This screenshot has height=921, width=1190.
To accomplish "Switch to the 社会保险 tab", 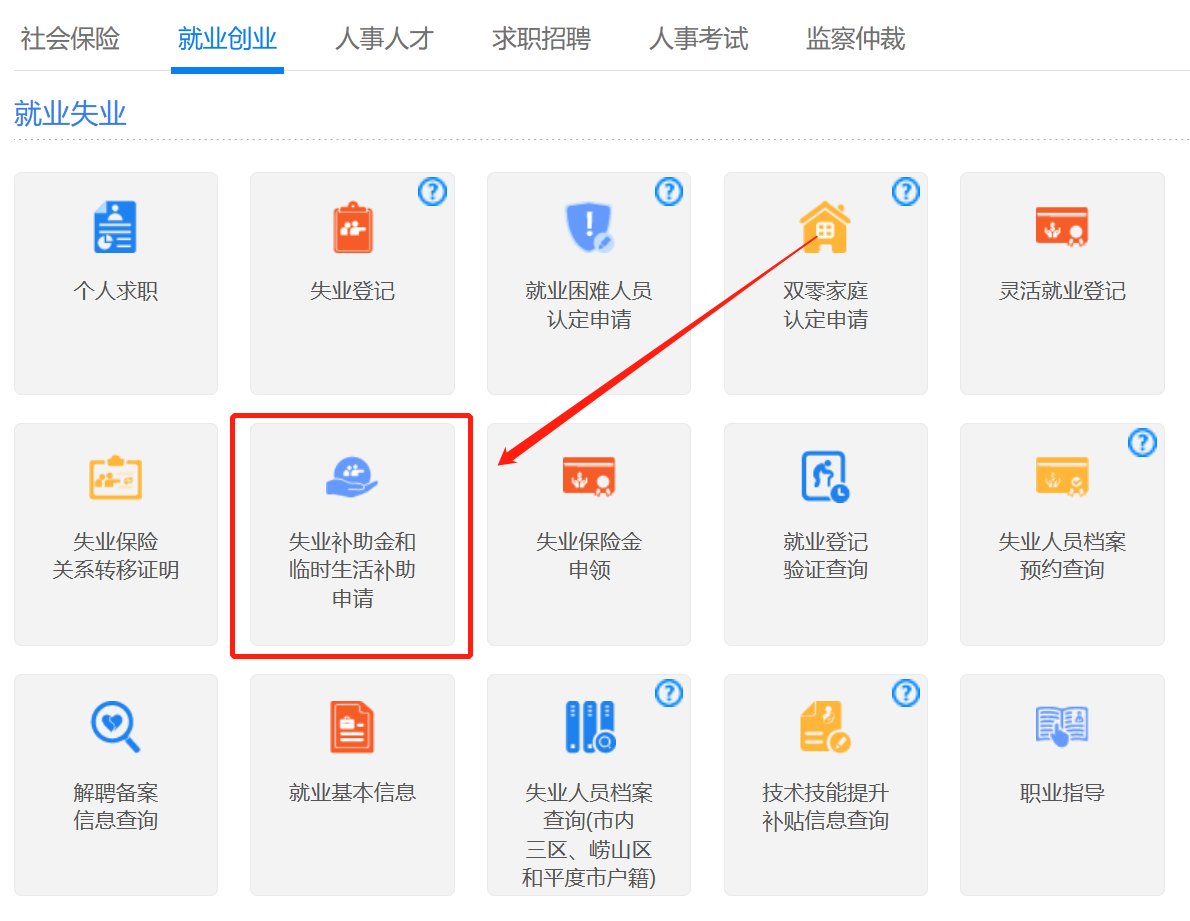I will pyautogui.click(x=70, y=39).
